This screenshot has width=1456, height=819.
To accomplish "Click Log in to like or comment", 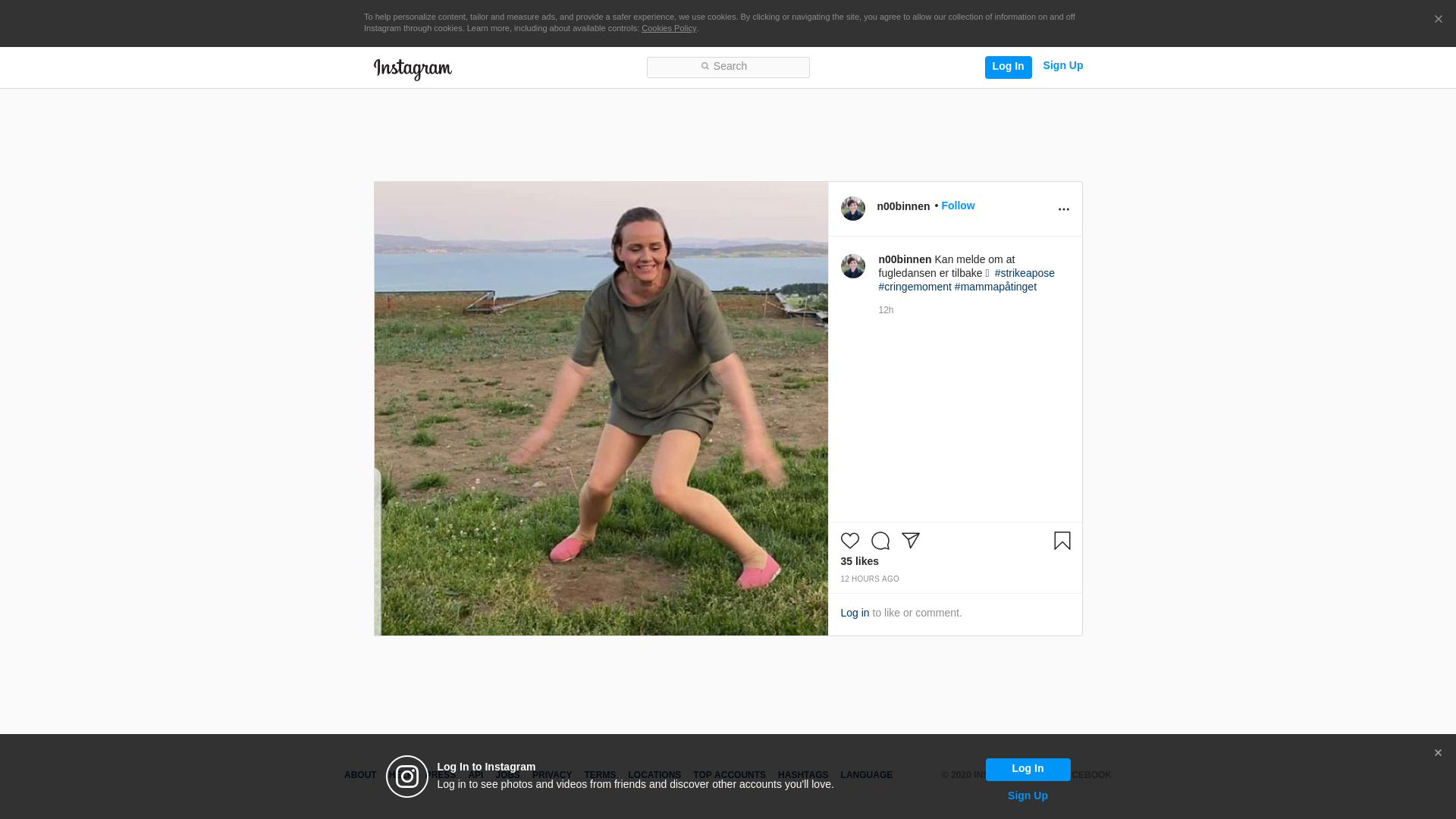I will coord(855,613).
